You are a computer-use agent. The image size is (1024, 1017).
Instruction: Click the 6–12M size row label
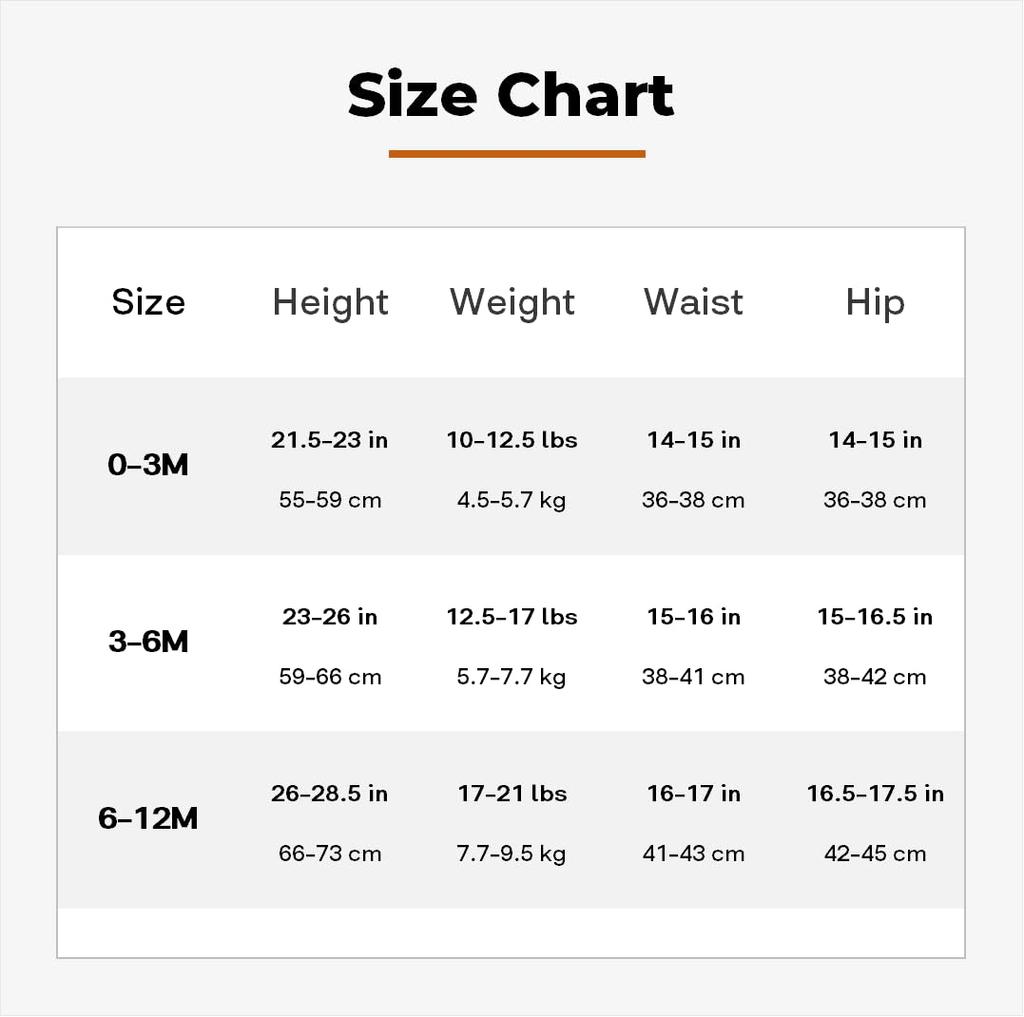[x=148, y=819]
